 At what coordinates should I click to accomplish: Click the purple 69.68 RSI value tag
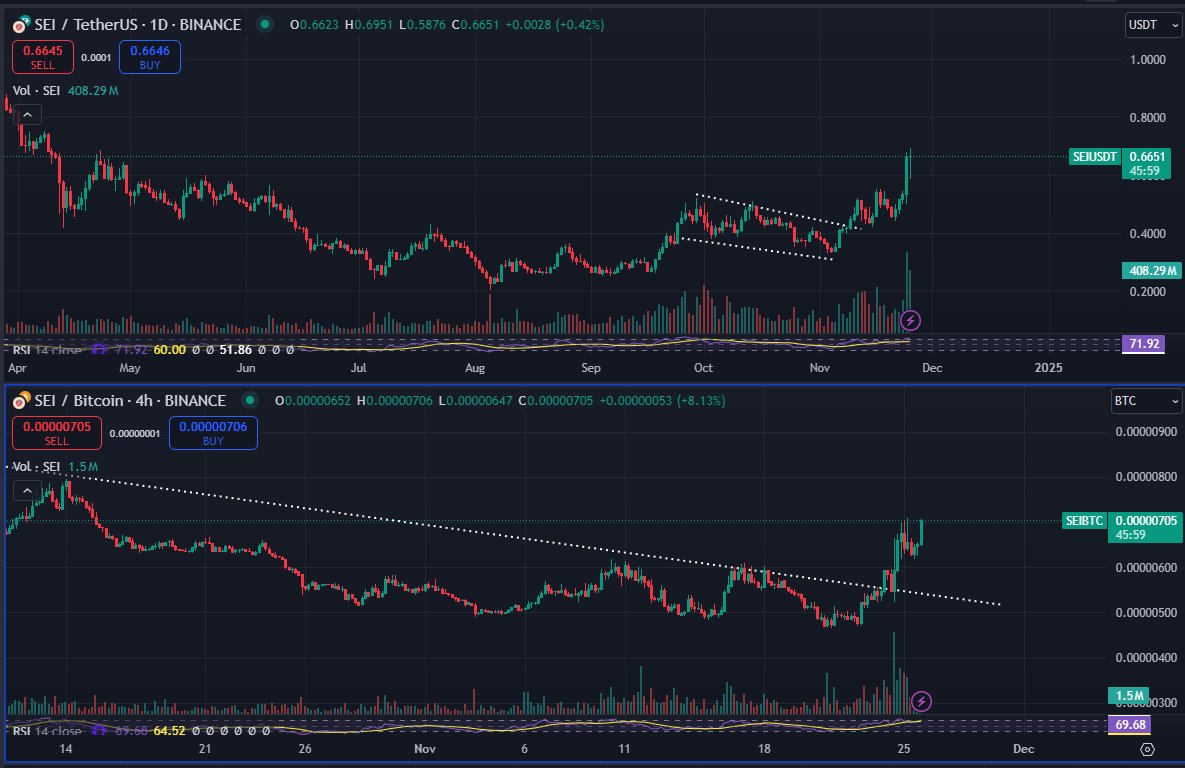pos(1130,724)
